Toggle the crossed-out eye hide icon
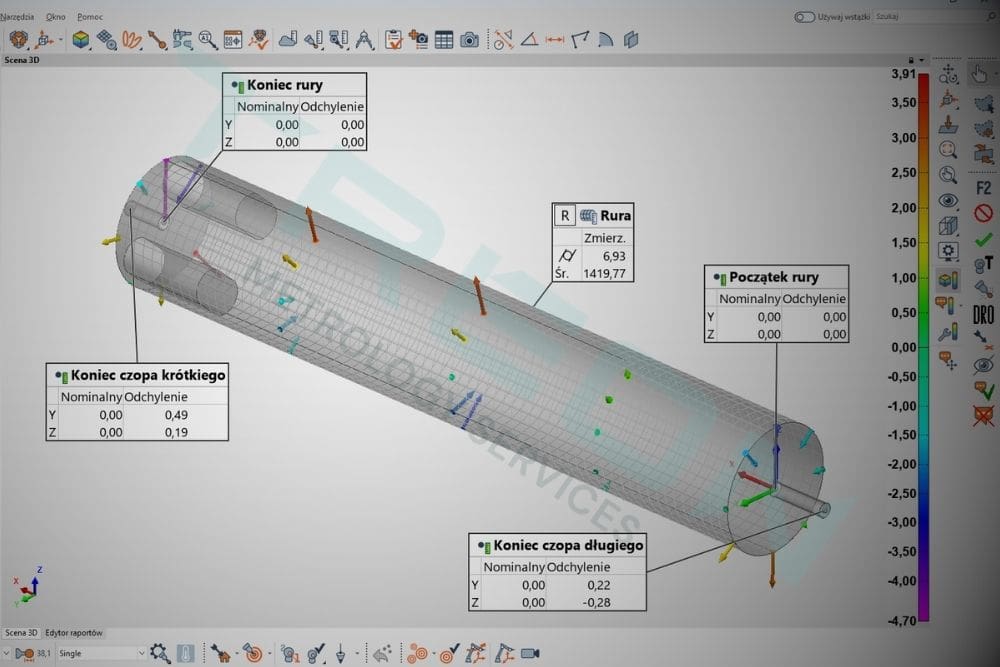 click(983, 365)
